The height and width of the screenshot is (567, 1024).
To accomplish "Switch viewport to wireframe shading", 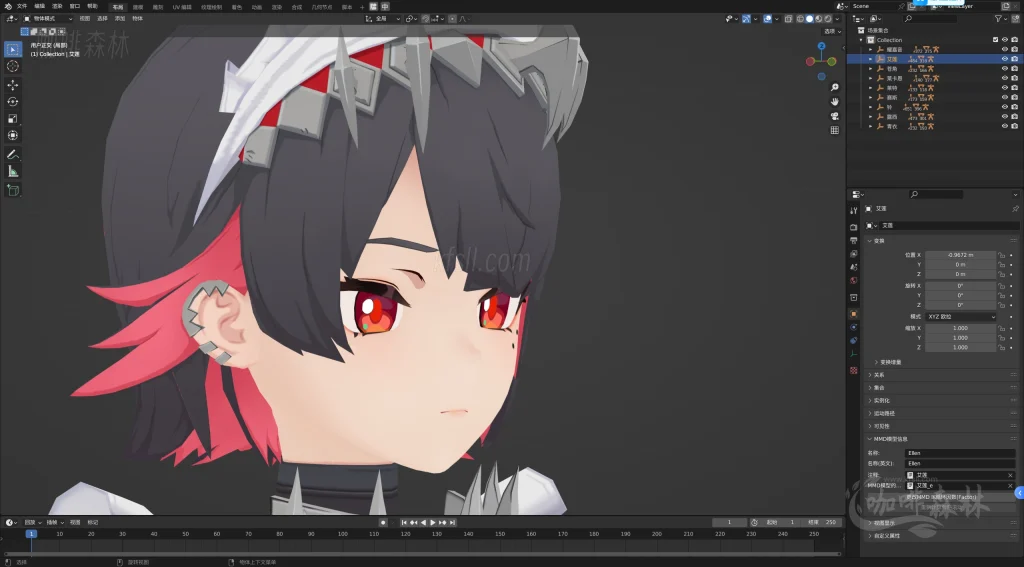I will 800,19.
